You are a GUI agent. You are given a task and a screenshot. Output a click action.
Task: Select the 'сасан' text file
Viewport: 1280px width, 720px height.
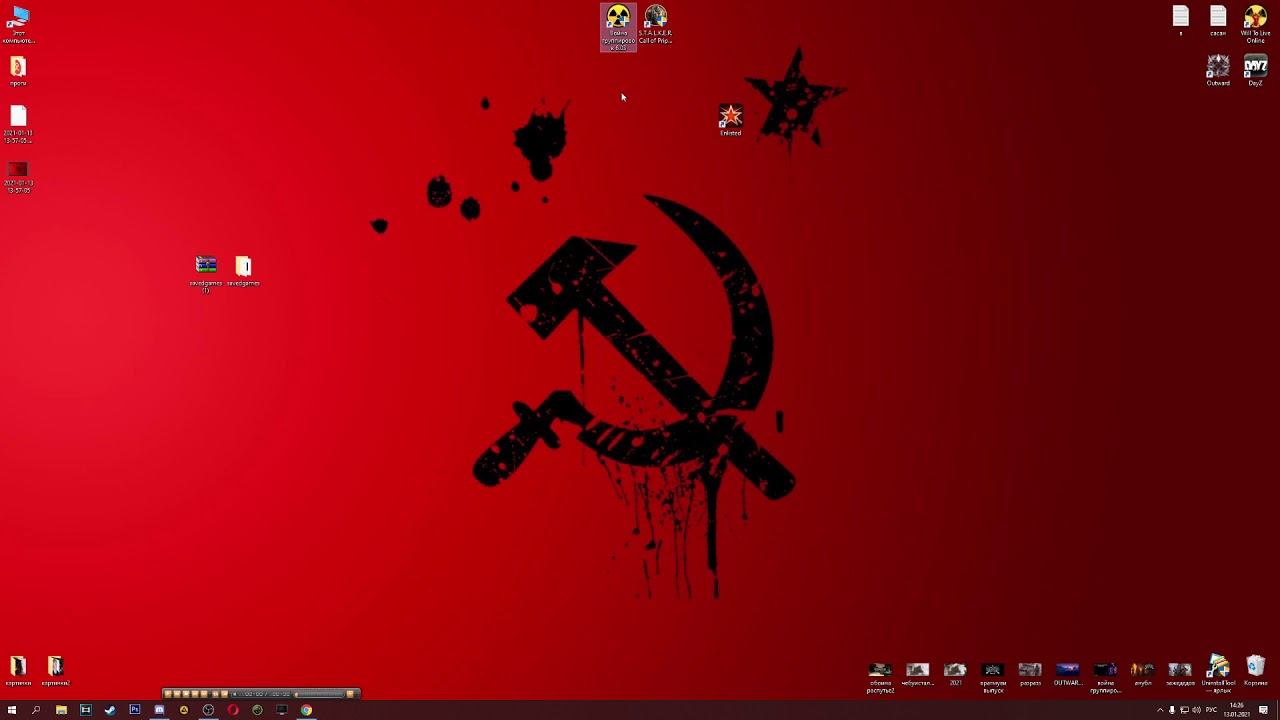pos(1218,21)
